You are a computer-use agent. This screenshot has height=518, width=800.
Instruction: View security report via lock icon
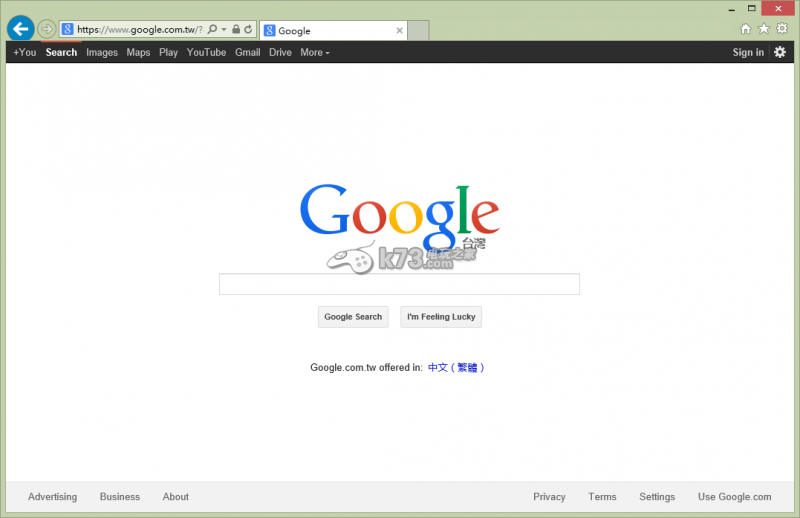point(236,29)
